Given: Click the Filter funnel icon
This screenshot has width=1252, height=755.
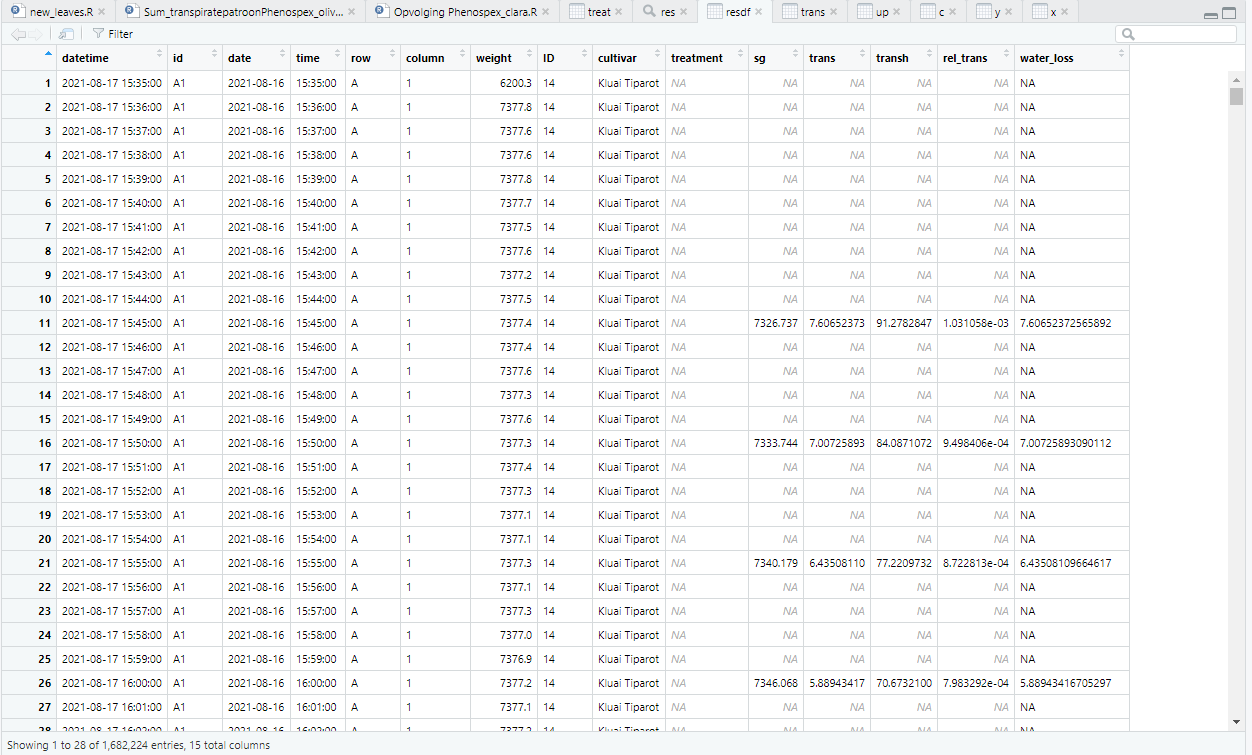Looking at the screenshot, I should coord(98,34).
